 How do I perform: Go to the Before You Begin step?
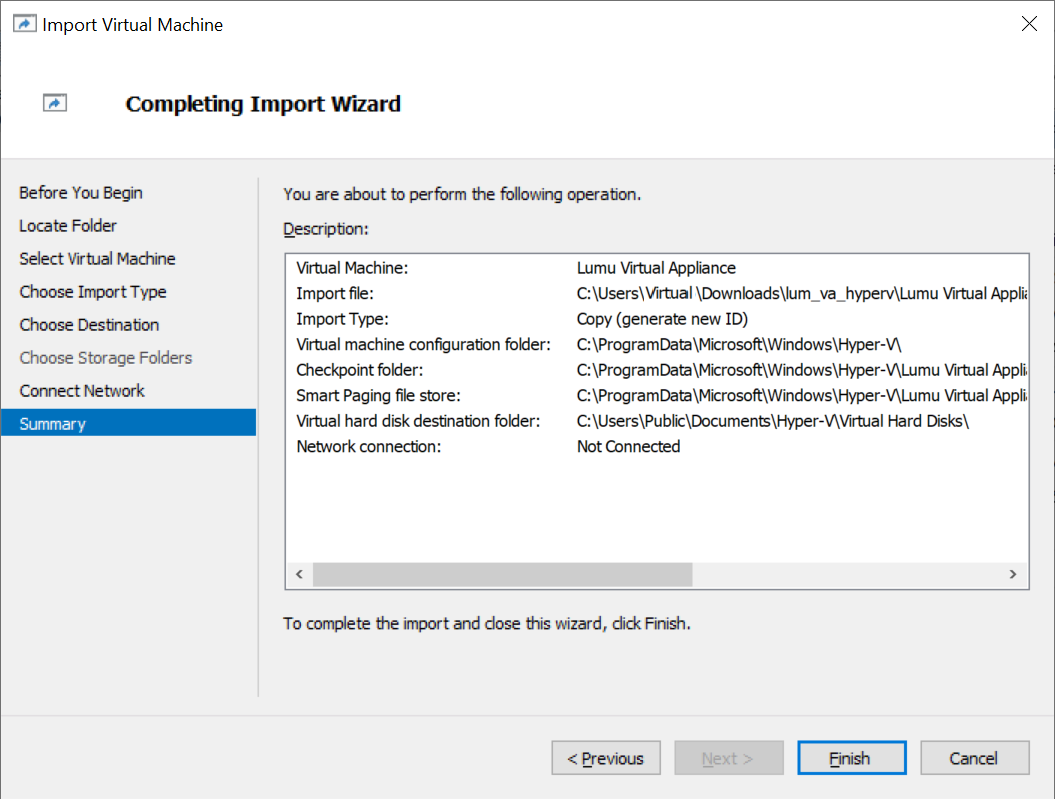point(81,193)
